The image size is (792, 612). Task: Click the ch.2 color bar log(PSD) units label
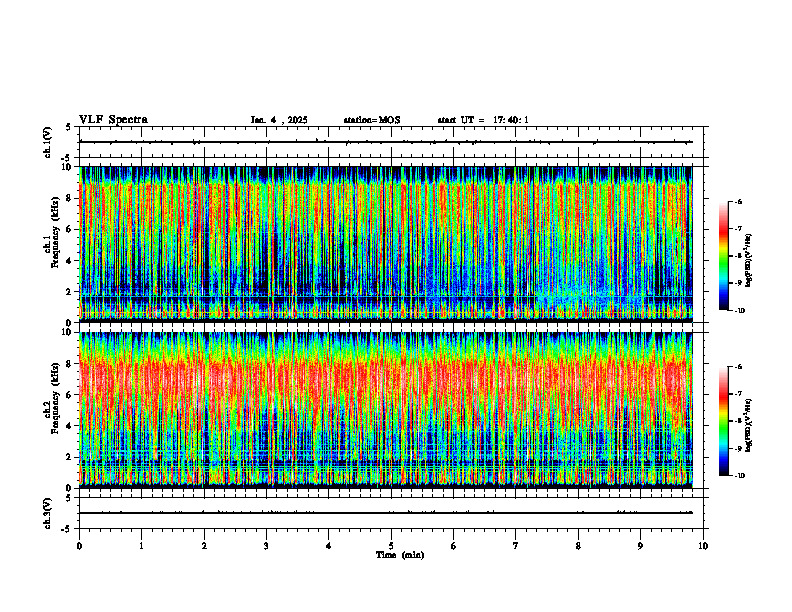[749, 426]
